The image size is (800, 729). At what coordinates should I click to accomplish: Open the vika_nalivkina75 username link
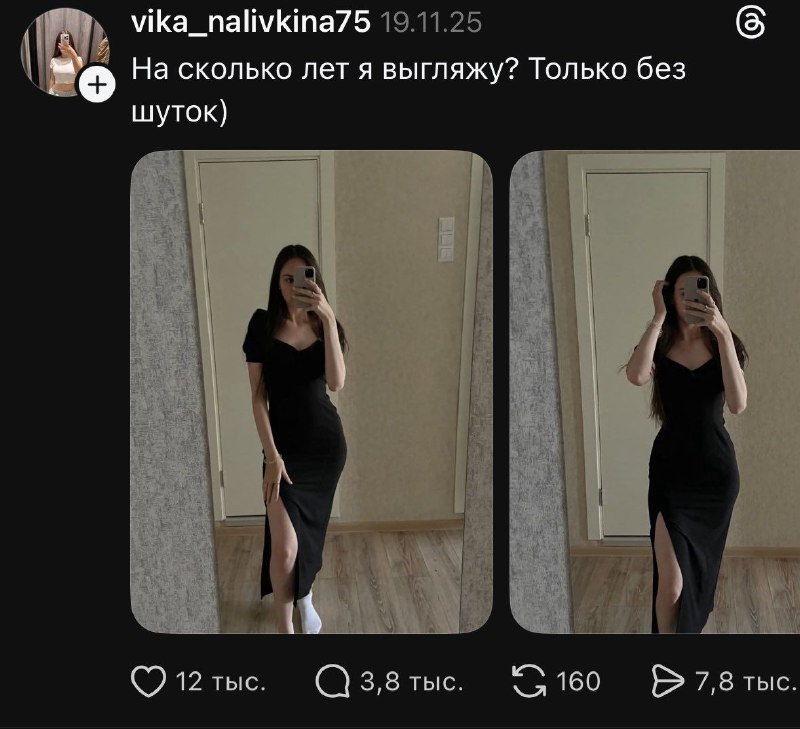coord(251,23)
